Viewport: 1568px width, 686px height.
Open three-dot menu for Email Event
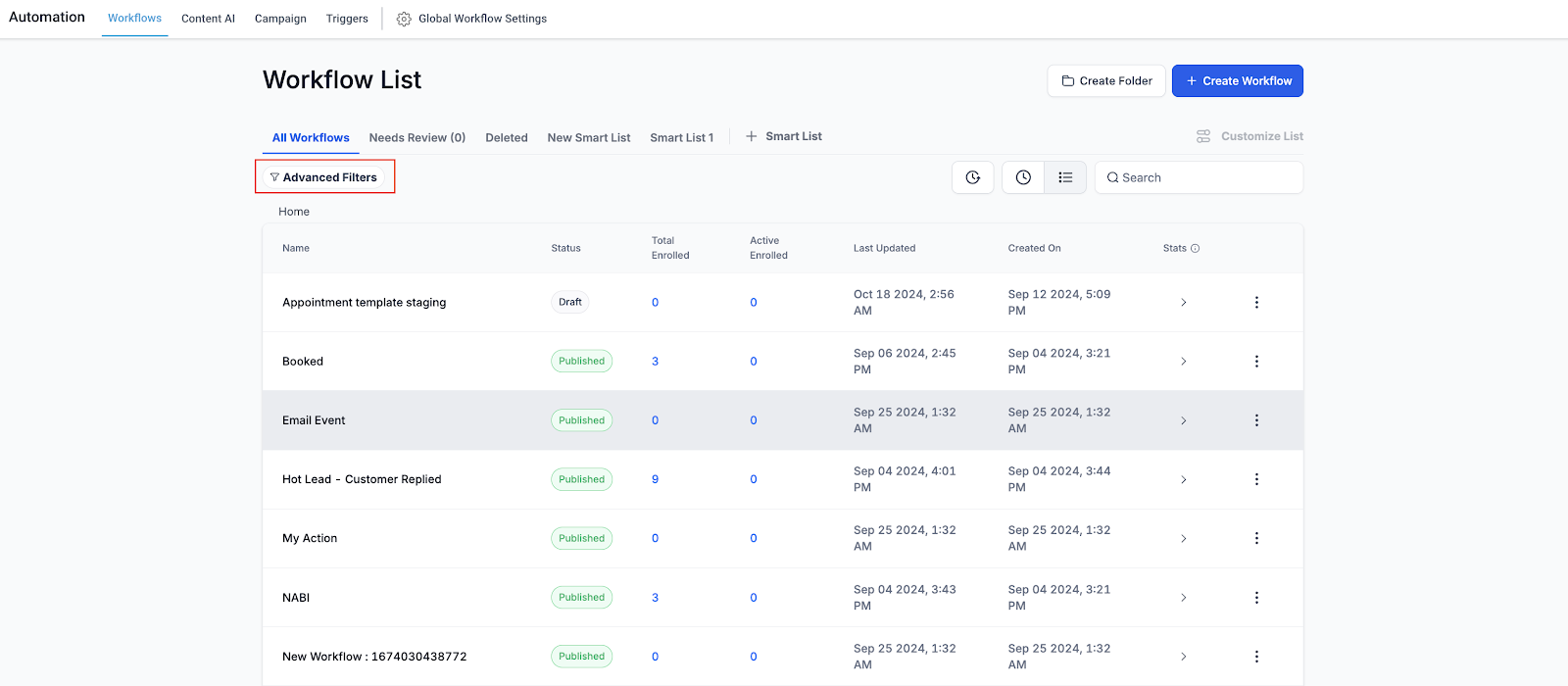[1256, 420]
